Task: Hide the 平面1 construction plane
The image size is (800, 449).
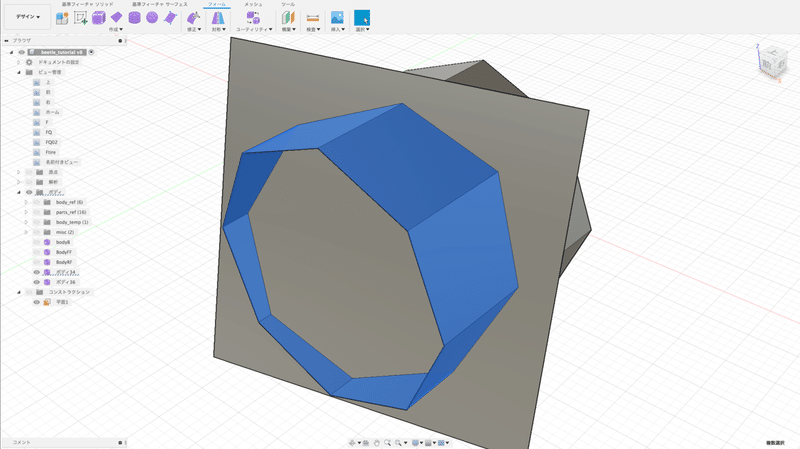Action: [x=37, y=302]
